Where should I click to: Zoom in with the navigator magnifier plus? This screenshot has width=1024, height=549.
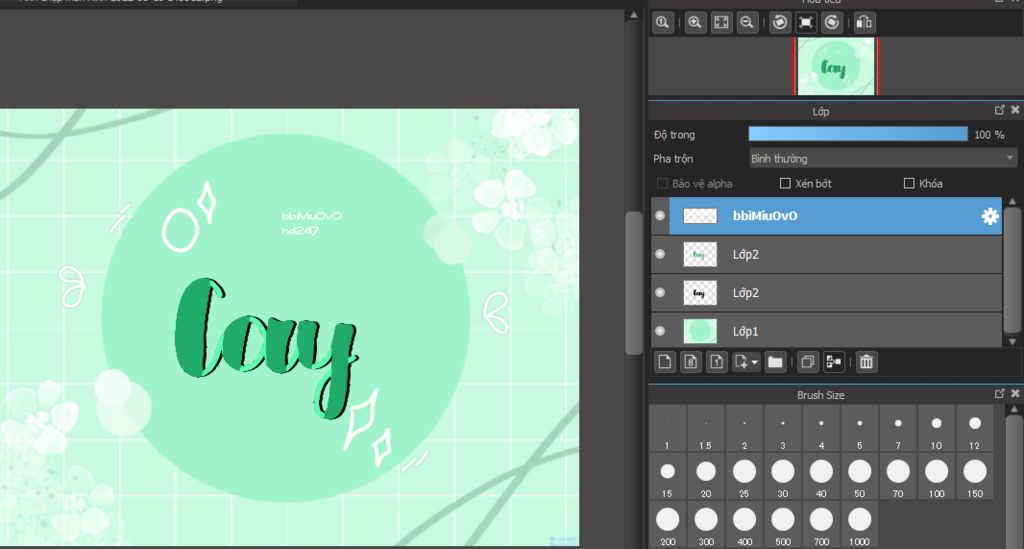[x=696, y=23]
